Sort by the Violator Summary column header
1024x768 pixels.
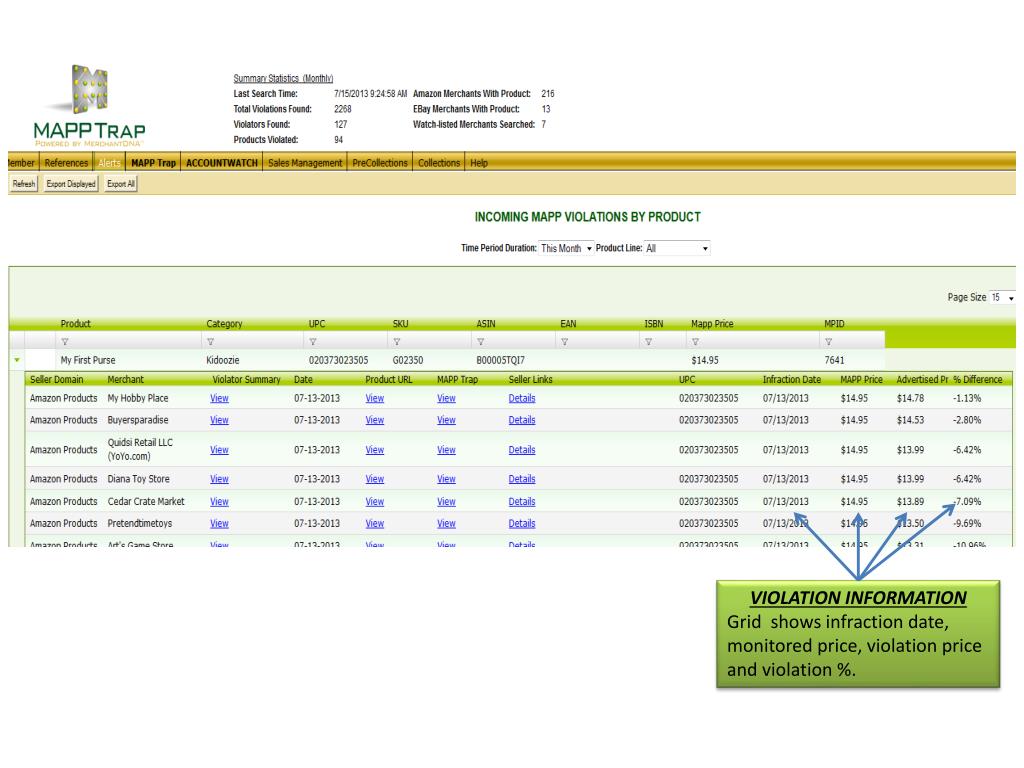coord(246,379)
